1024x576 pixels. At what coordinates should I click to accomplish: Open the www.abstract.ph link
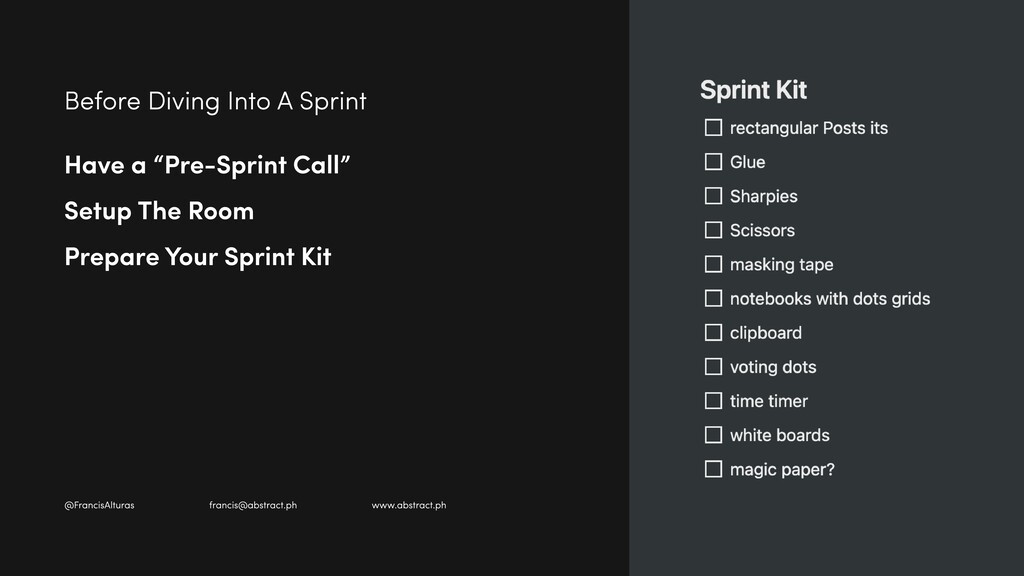(x=409, y=505)
